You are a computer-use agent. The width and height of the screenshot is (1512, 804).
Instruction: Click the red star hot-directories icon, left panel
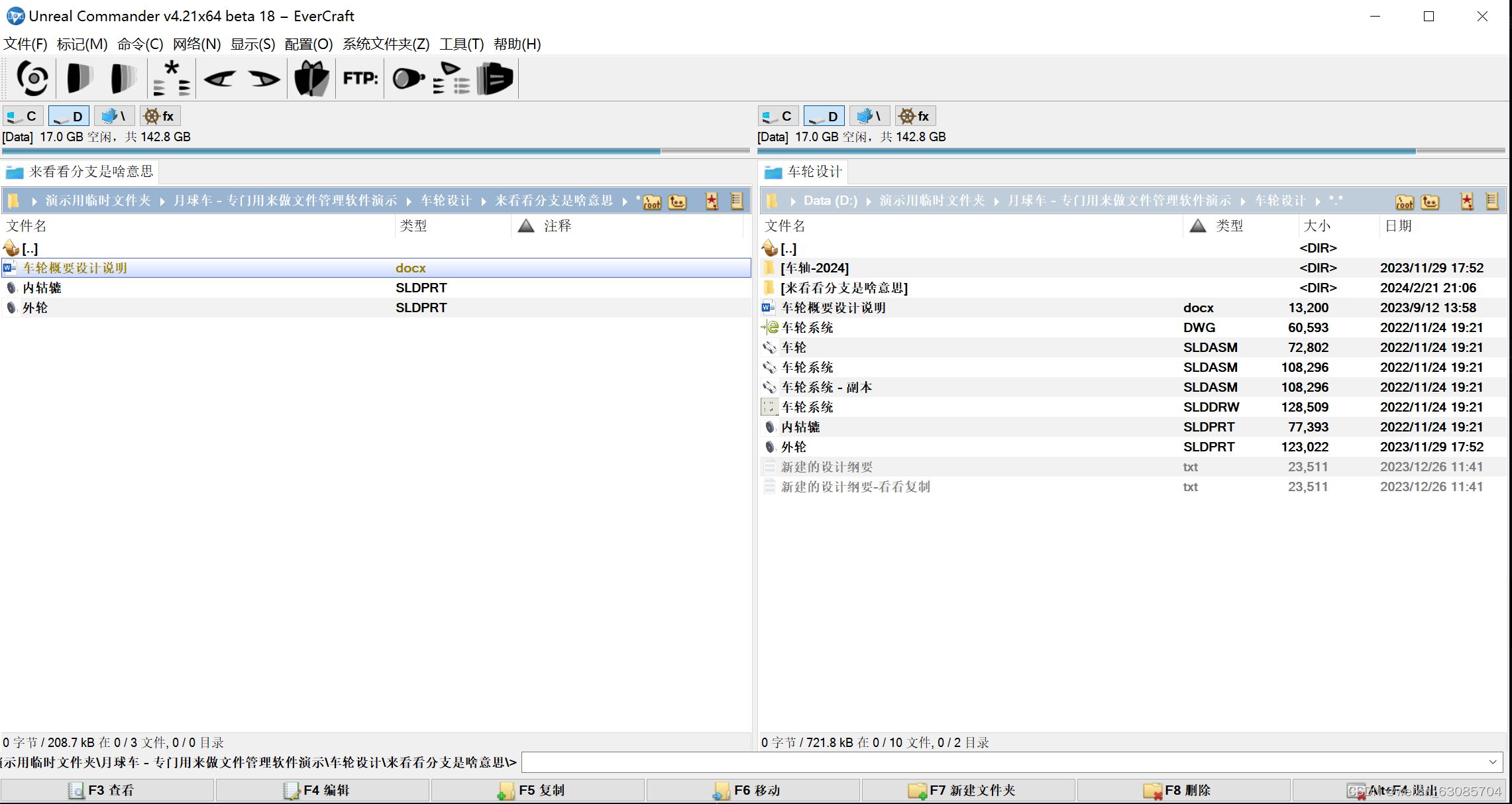click(711, 201)
